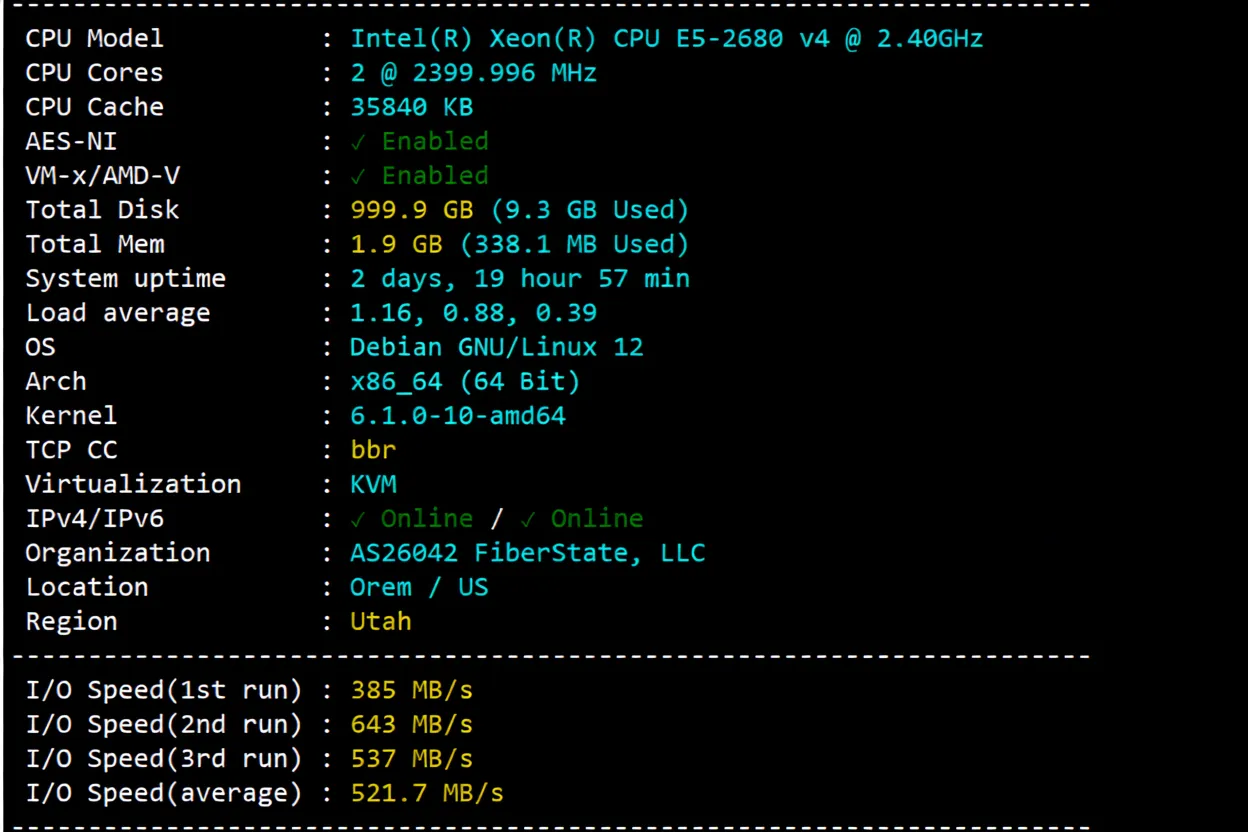Select the OS value Debian GNU/Linux 12

496,347
